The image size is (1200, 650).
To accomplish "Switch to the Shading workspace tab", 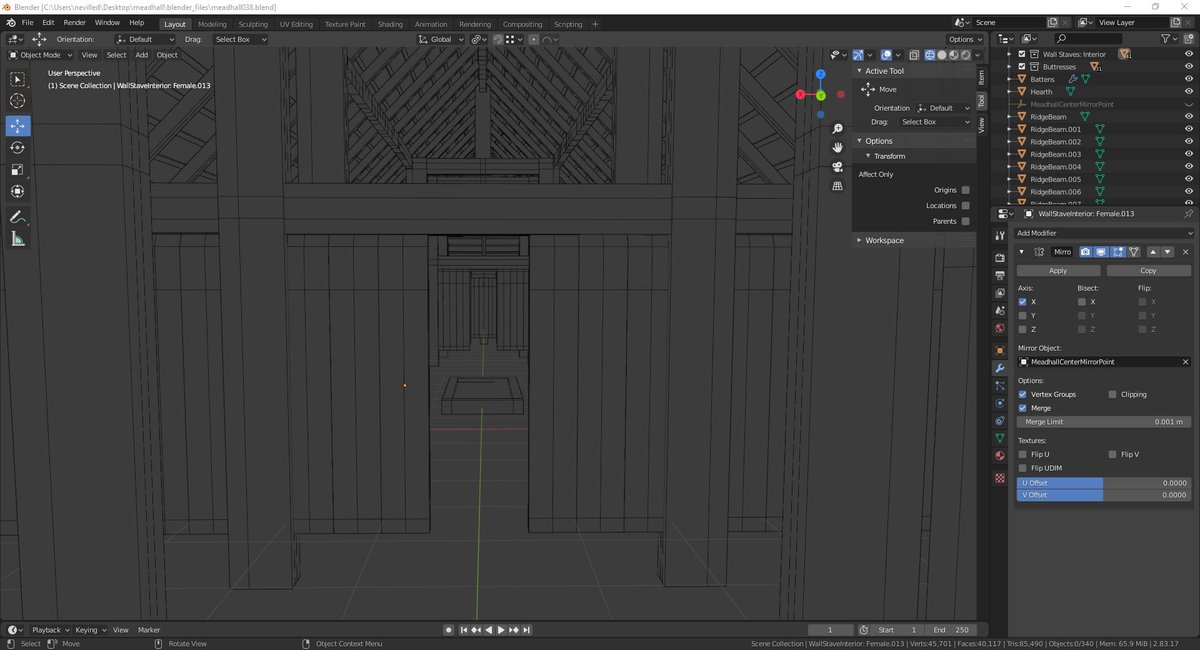I will tap(390, 24).
